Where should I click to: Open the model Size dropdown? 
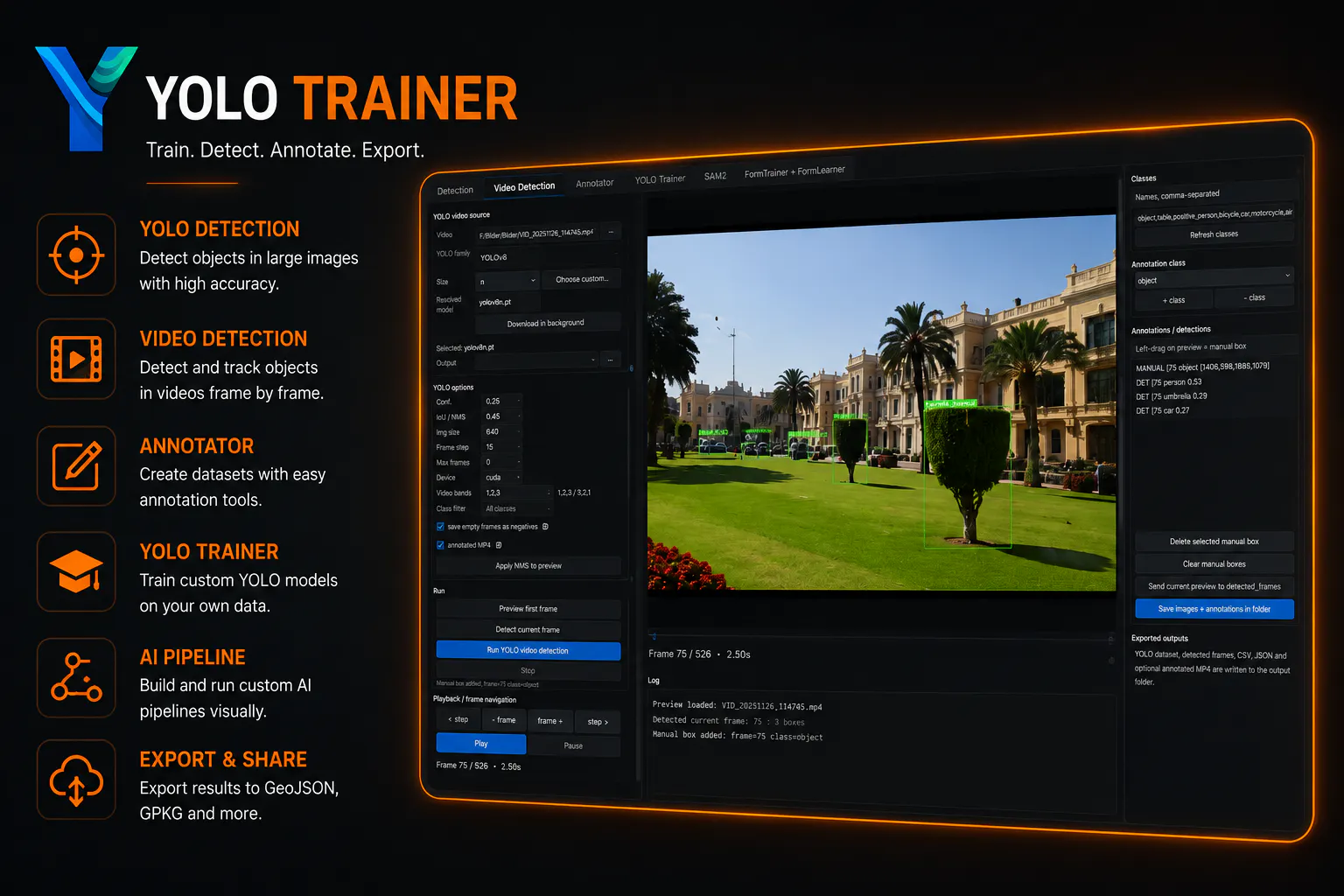tap(507, 281)
